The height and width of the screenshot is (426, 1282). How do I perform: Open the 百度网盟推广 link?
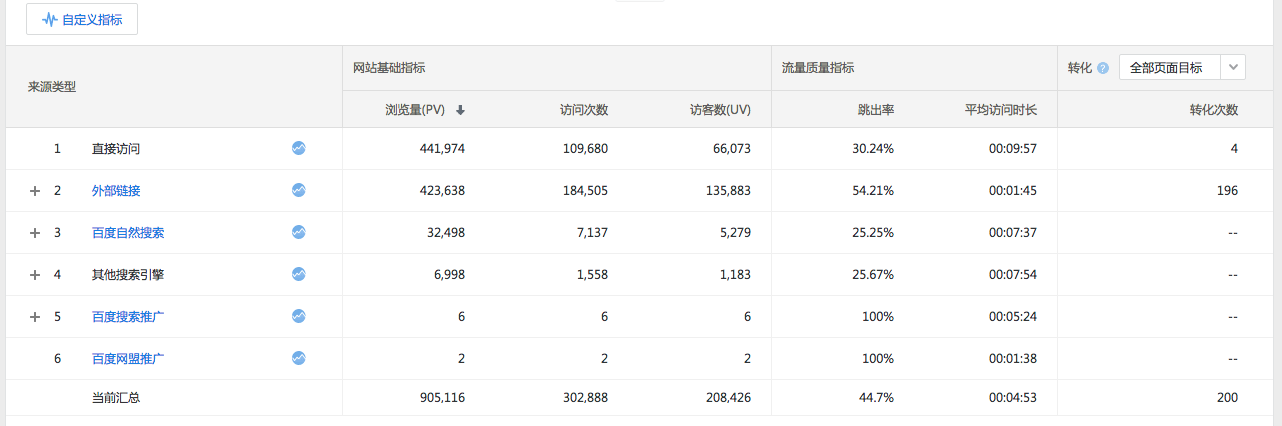tap(128, 358)
